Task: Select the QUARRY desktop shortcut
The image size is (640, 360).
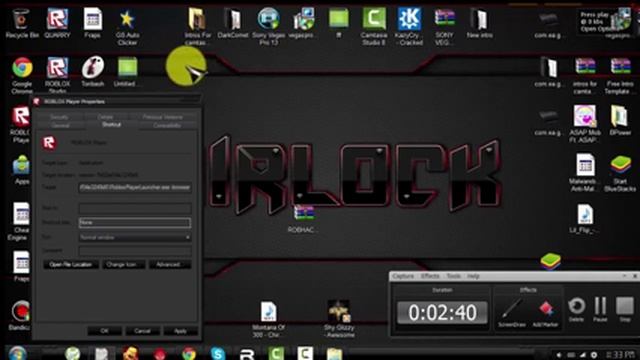Action: [x=57, y=23]
